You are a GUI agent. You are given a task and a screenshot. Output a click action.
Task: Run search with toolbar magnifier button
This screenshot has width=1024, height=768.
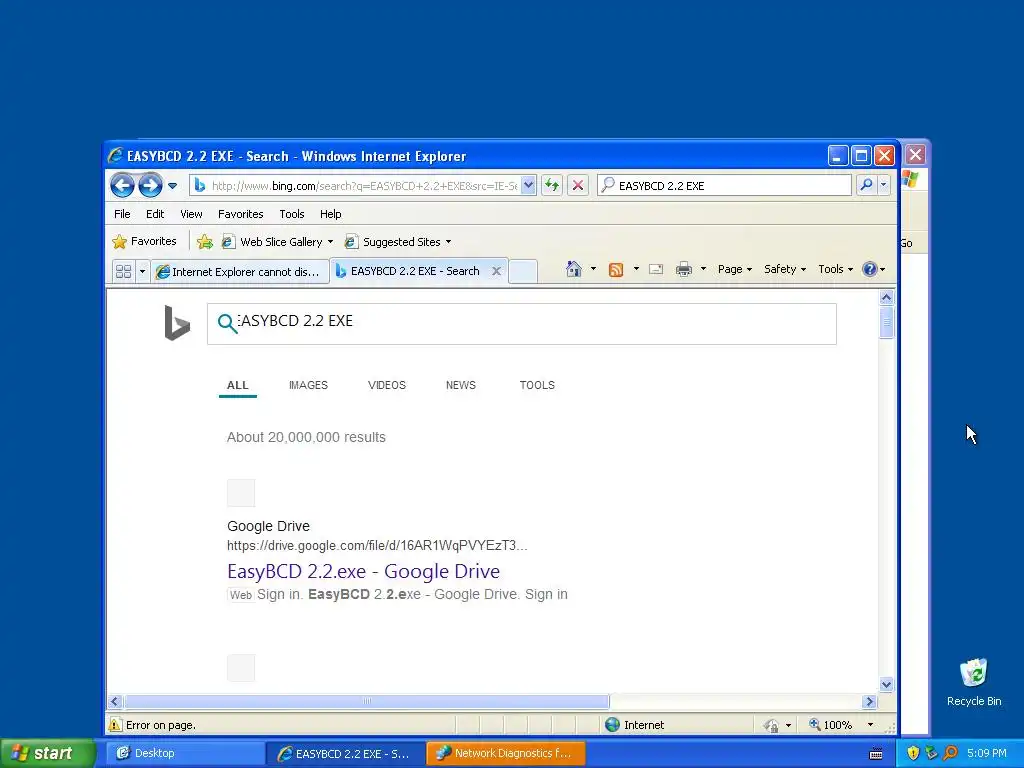[x=866, y=185]
